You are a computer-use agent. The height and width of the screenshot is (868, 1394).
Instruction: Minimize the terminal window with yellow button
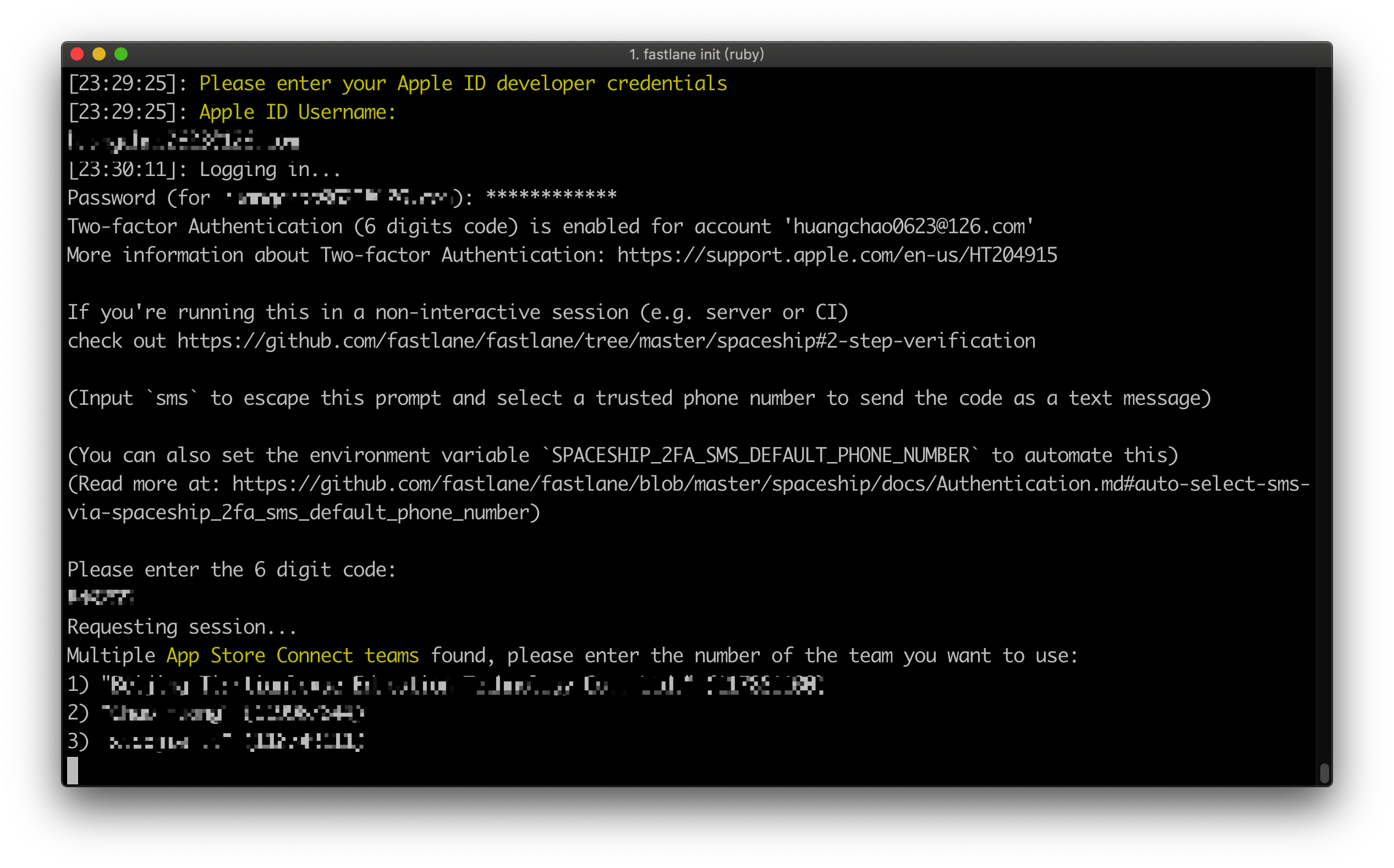pos(99,54)
